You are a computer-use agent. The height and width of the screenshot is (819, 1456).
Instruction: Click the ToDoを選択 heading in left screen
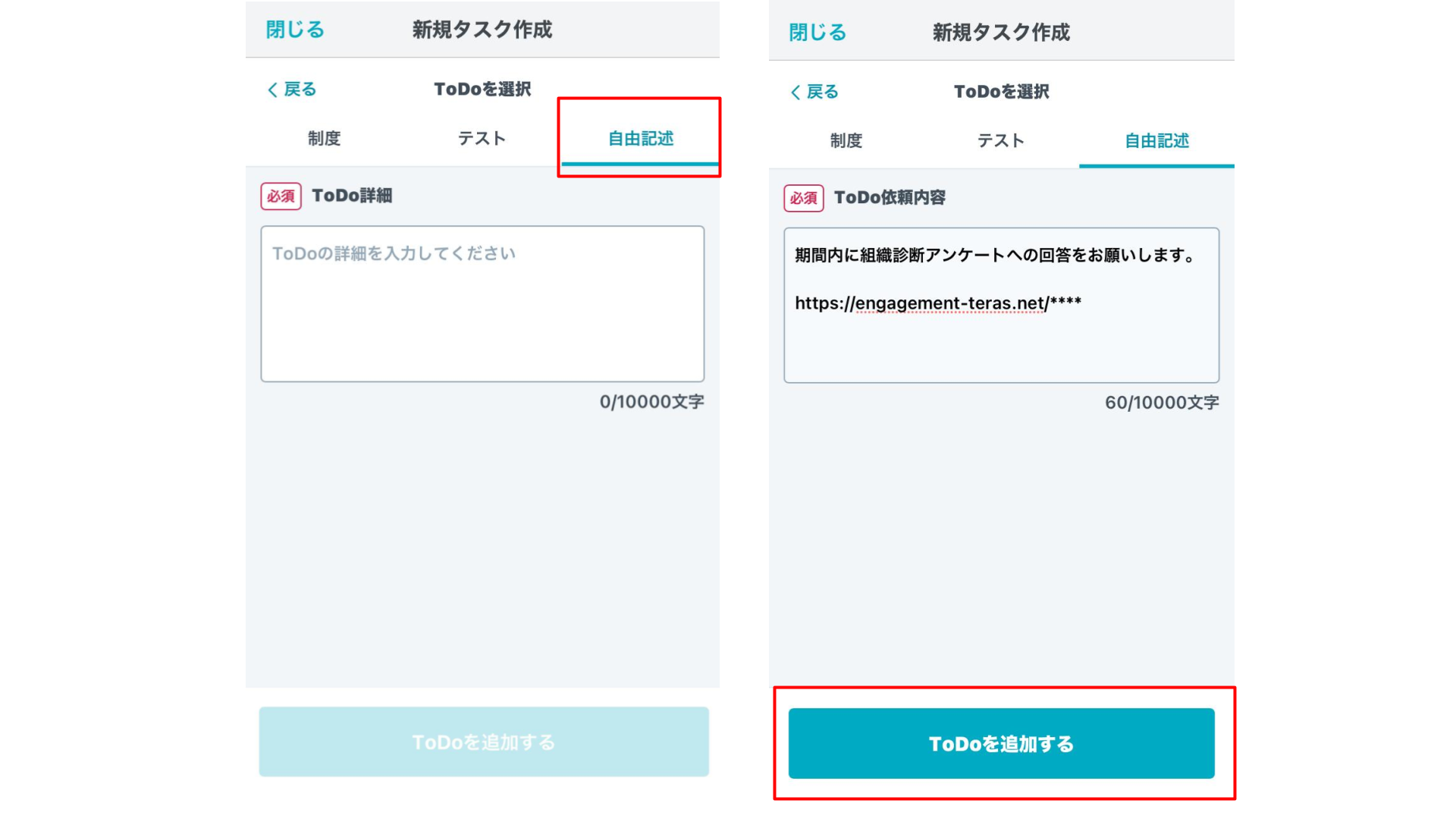click(x=482, y=89)
